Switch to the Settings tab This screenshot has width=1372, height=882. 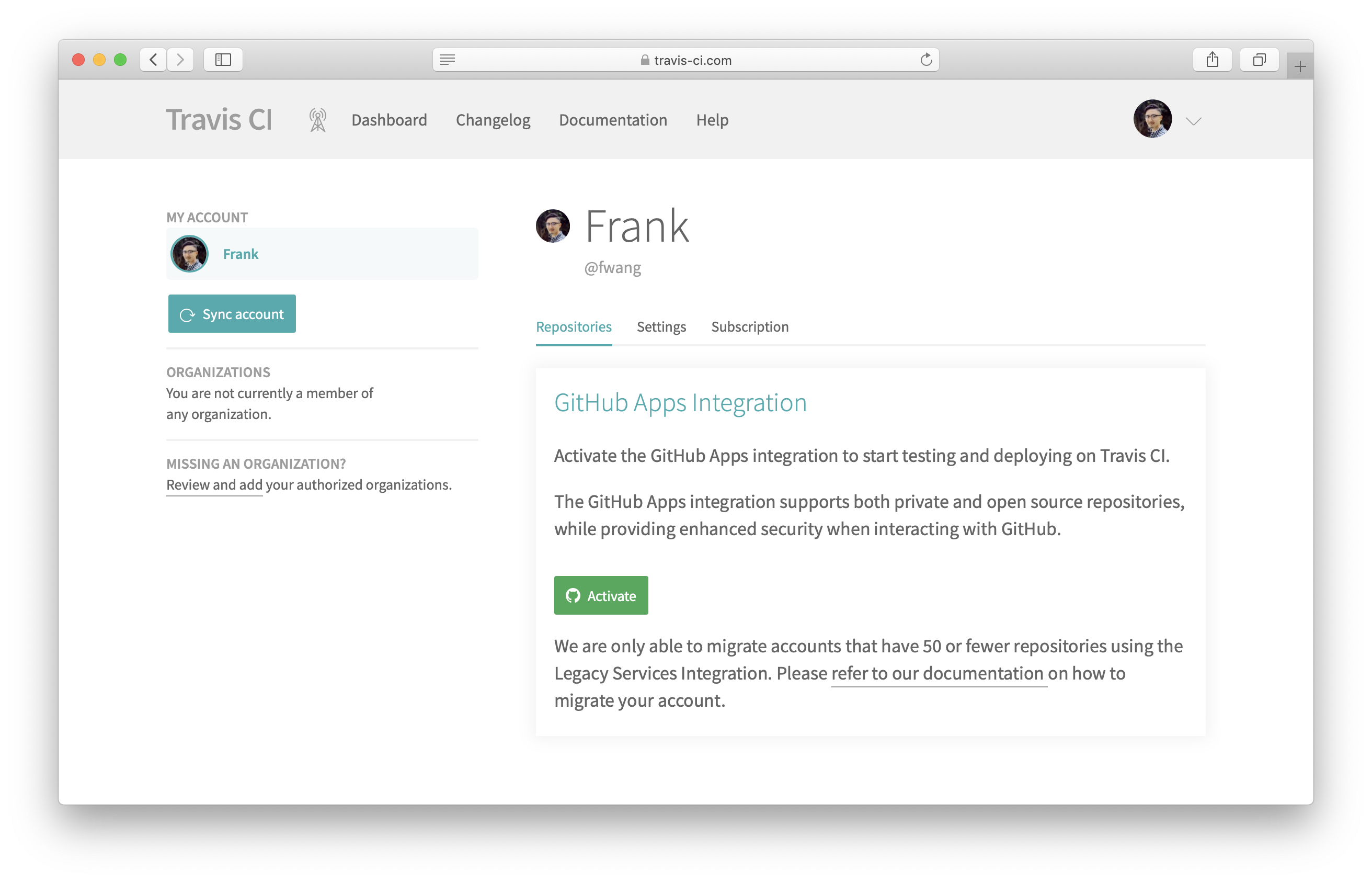pos(661,326)
